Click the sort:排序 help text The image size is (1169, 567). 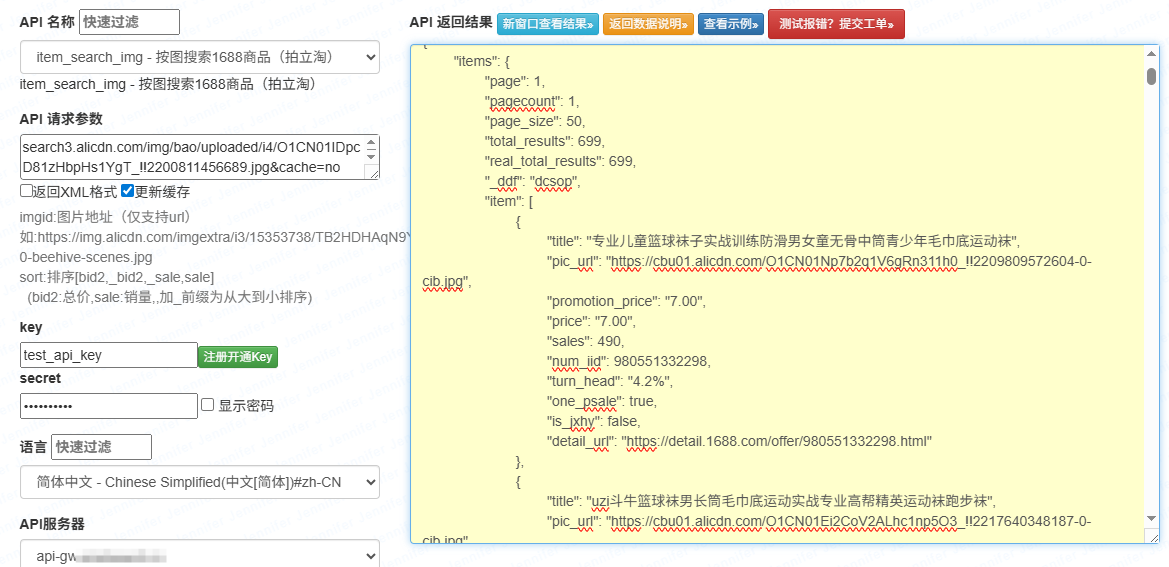pyautogui.click(x=118, y=278)
